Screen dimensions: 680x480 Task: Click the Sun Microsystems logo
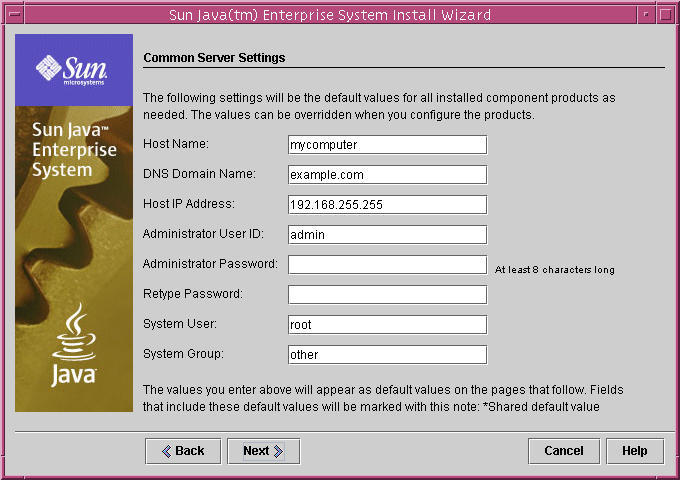tap(72, 69)
